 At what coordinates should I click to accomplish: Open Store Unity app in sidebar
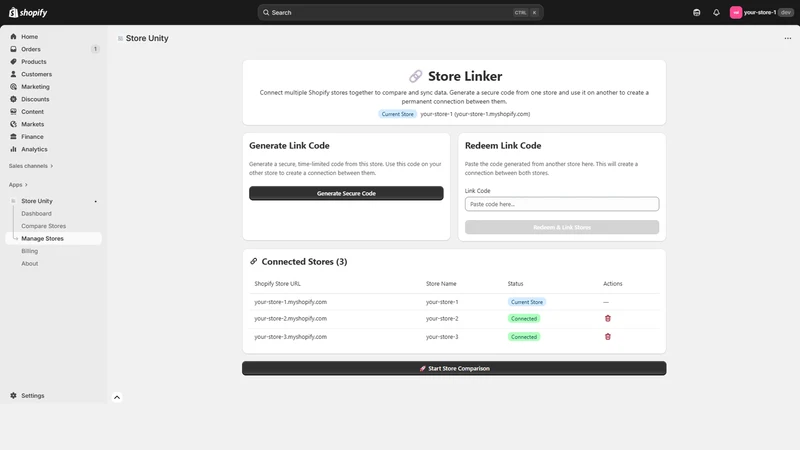(x=37, y=201)
